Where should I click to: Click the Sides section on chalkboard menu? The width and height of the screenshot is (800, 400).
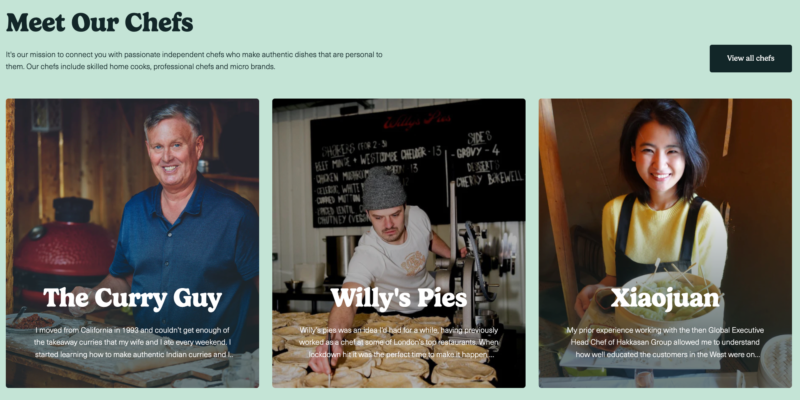tap(479, 137)
